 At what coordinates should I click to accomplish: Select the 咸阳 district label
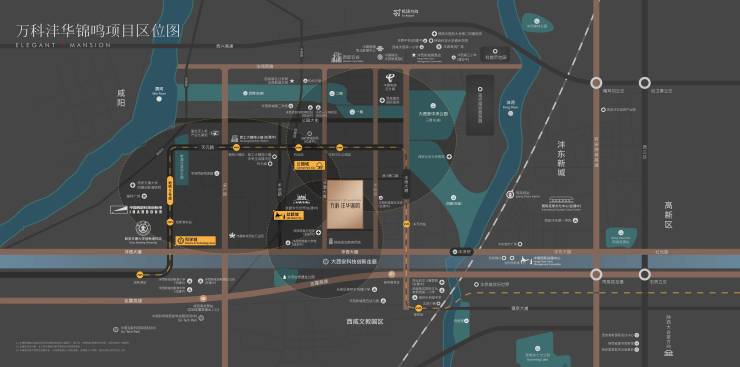point(121,98)
